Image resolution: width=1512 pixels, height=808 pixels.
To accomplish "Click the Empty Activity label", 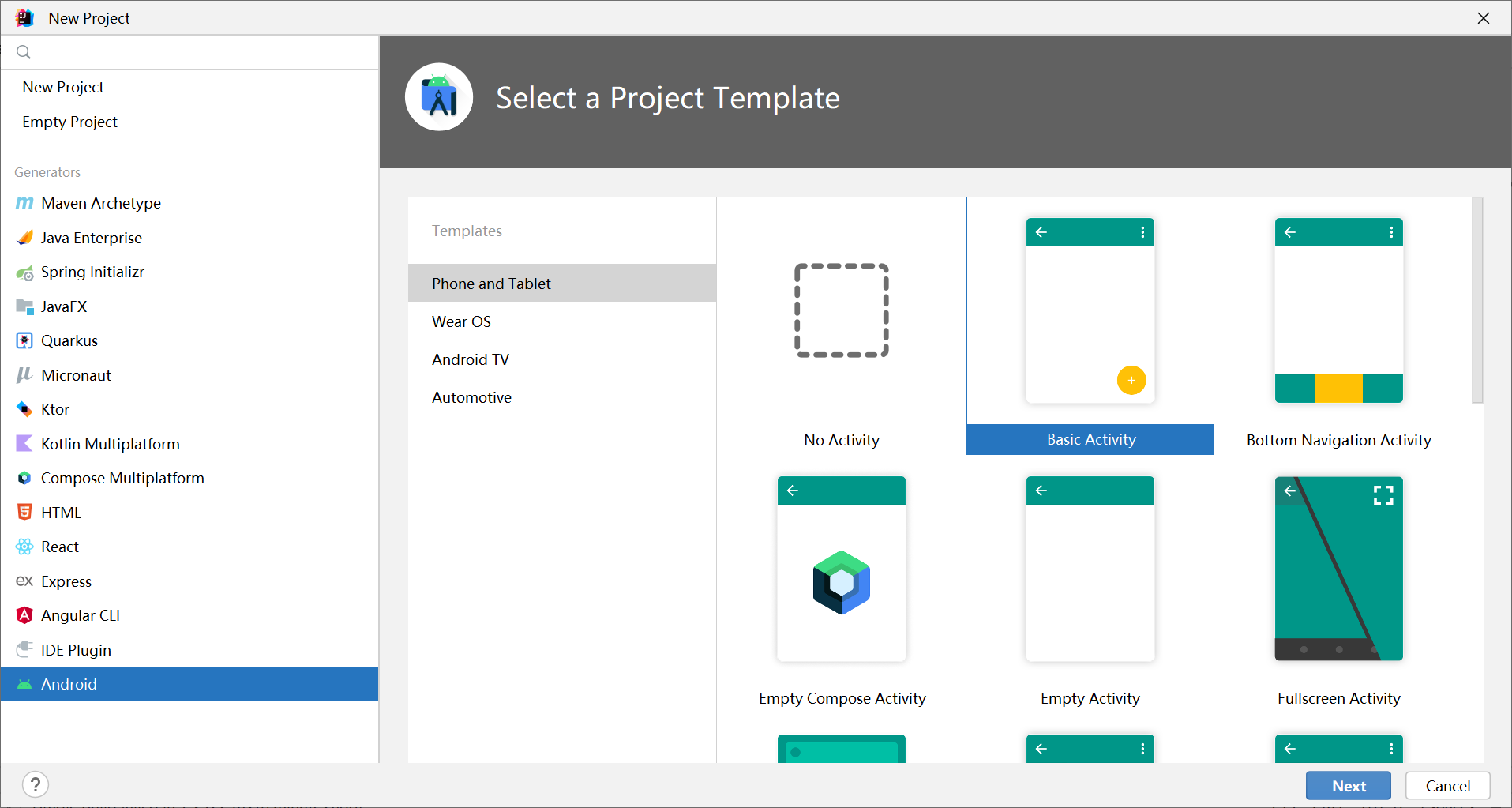I will point(1090,698).
